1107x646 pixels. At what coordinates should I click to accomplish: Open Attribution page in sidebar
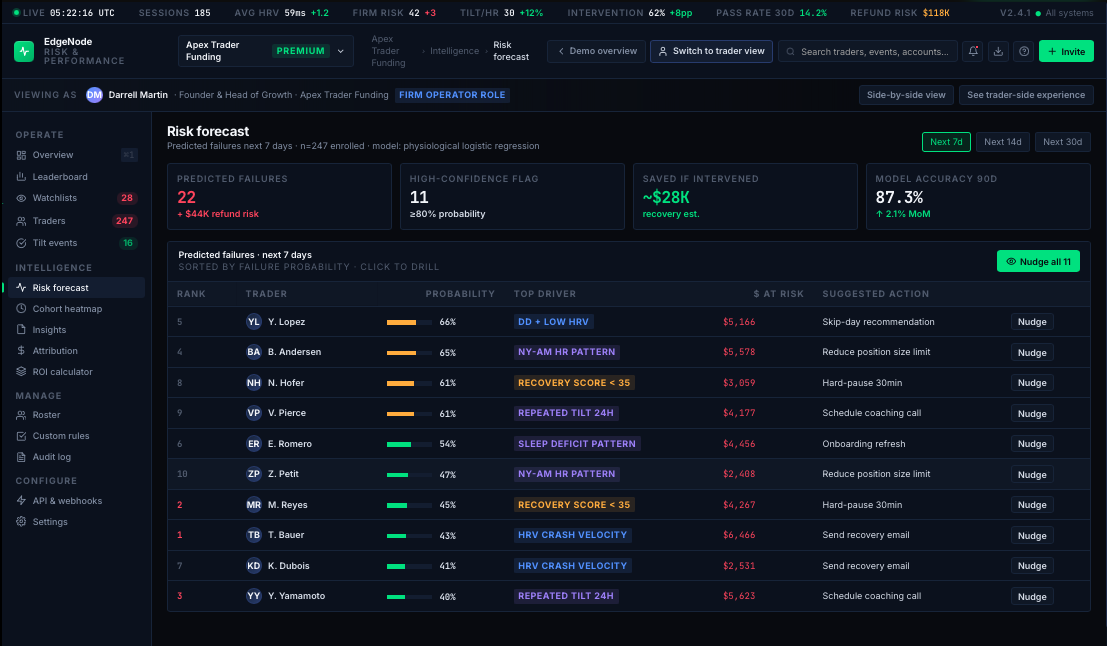click(x=76, y=351)
